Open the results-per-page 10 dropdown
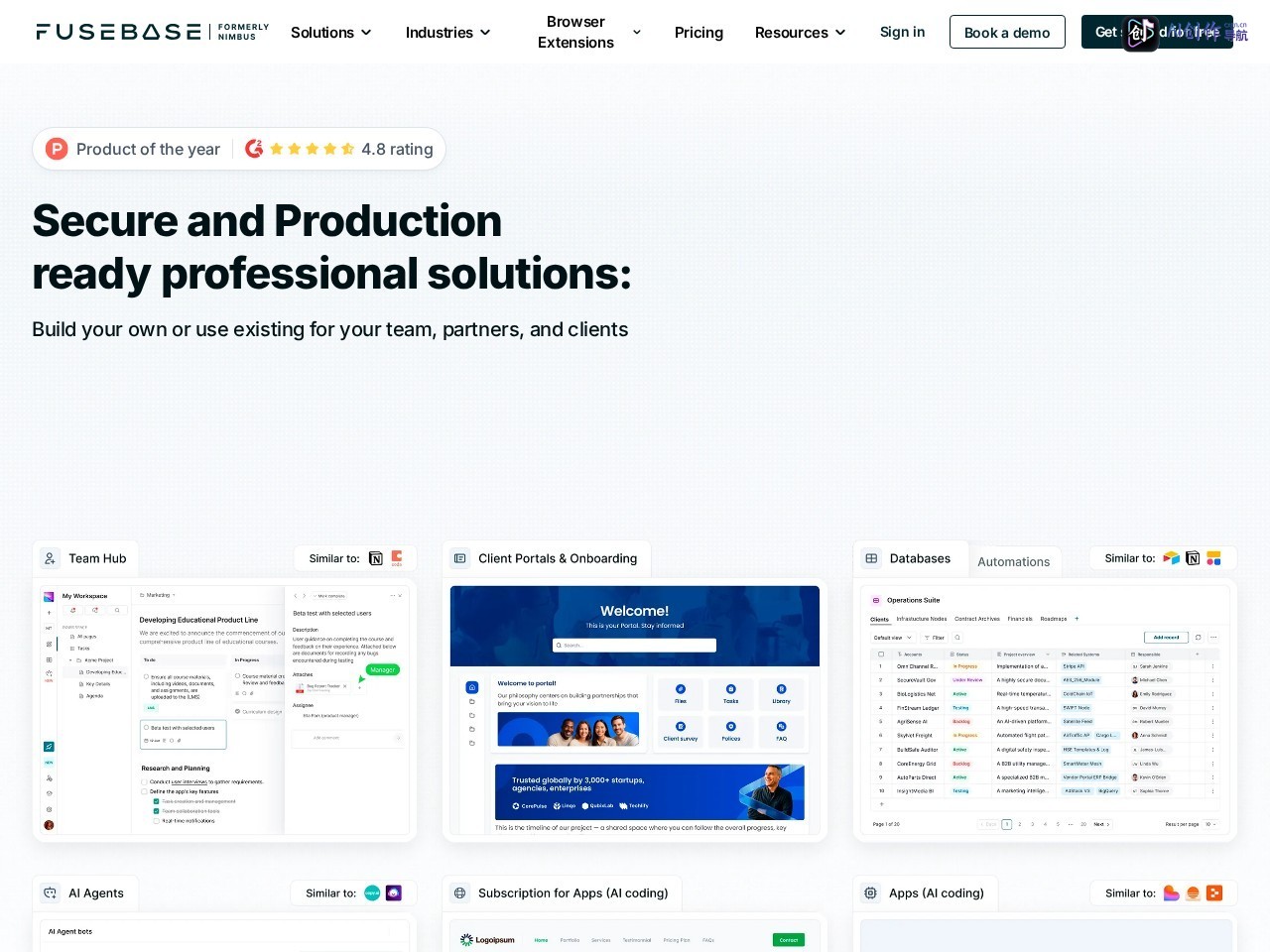Image resolution: width=1270 pixels, height=952 pixels. click(1210, 824)
